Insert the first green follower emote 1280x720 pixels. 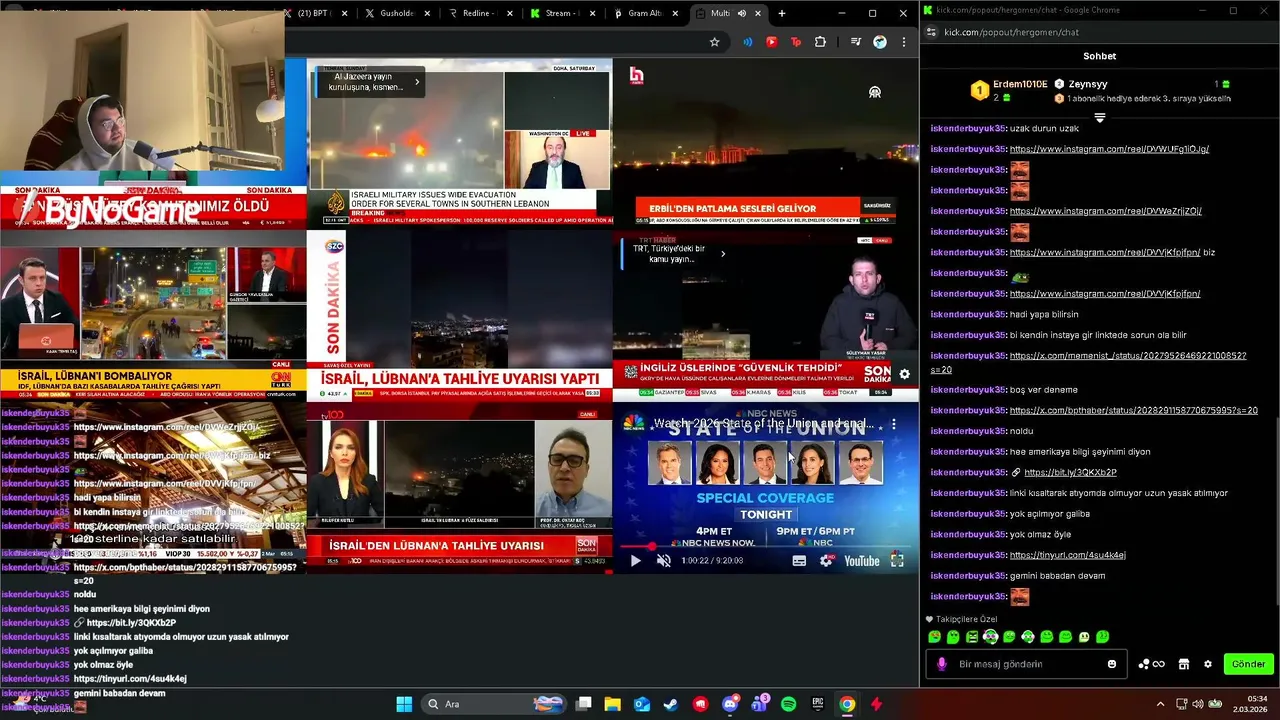pos(934,637)
